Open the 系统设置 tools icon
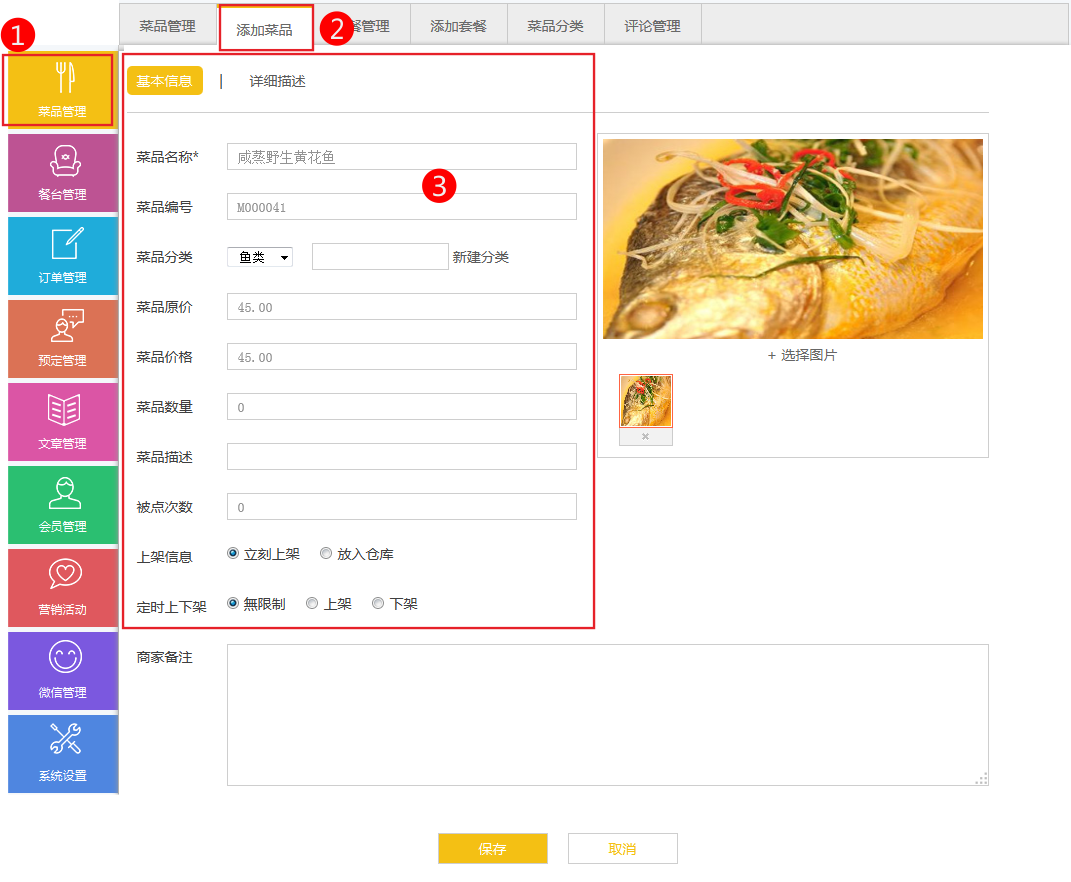1071x882 pixels. [x=63, y=743]
